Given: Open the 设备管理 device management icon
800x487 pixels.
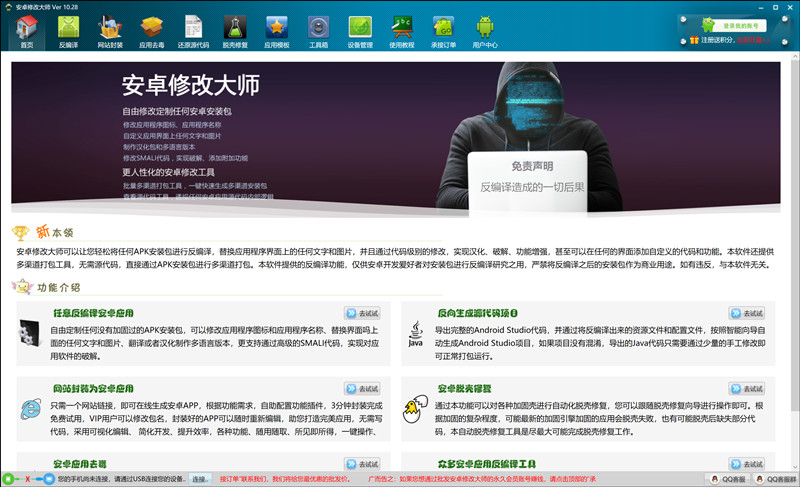Looking at the screenshot, I should pos(360,31).
